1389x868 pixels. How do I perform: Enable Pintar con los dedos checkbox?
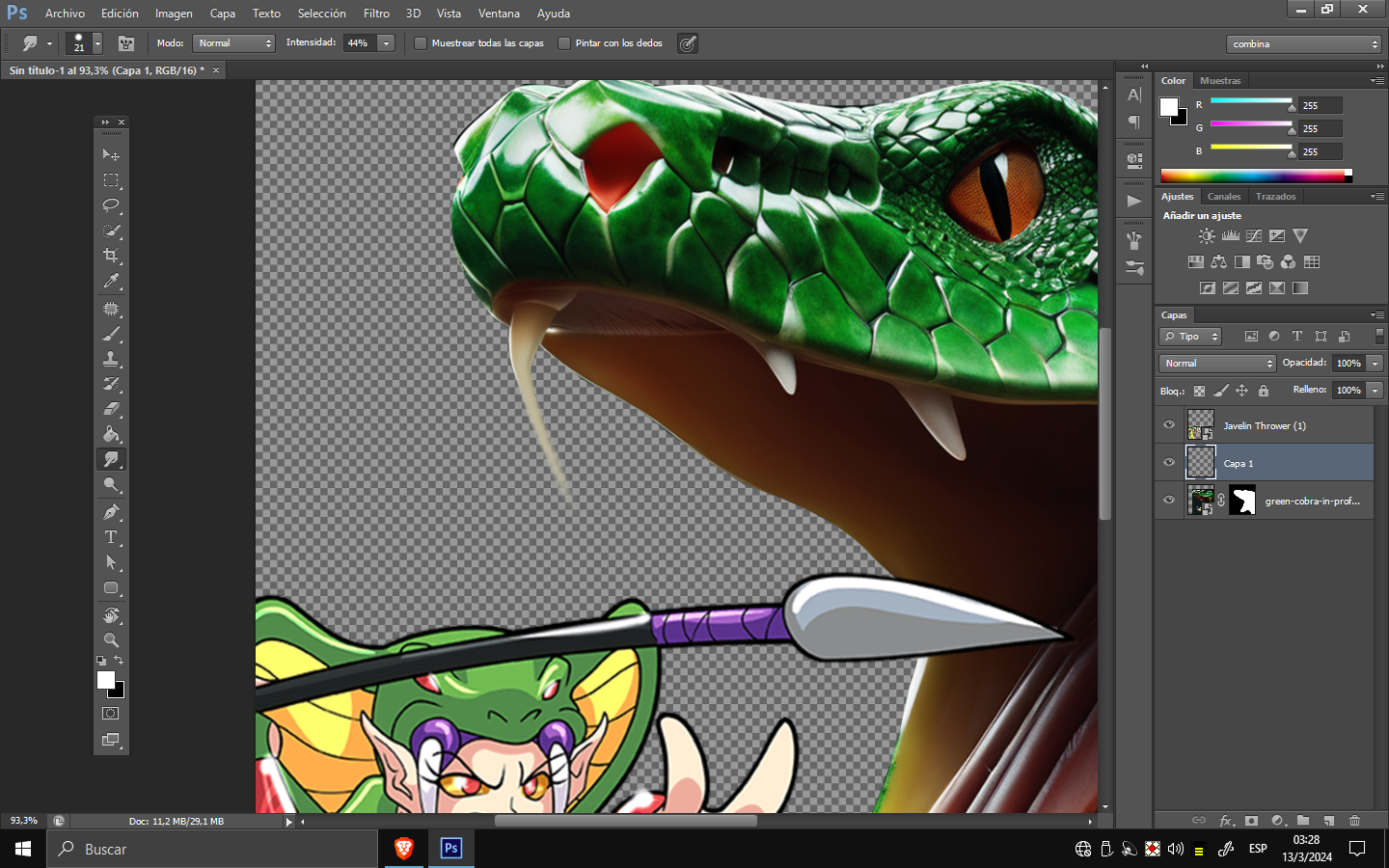pos(564,43)
